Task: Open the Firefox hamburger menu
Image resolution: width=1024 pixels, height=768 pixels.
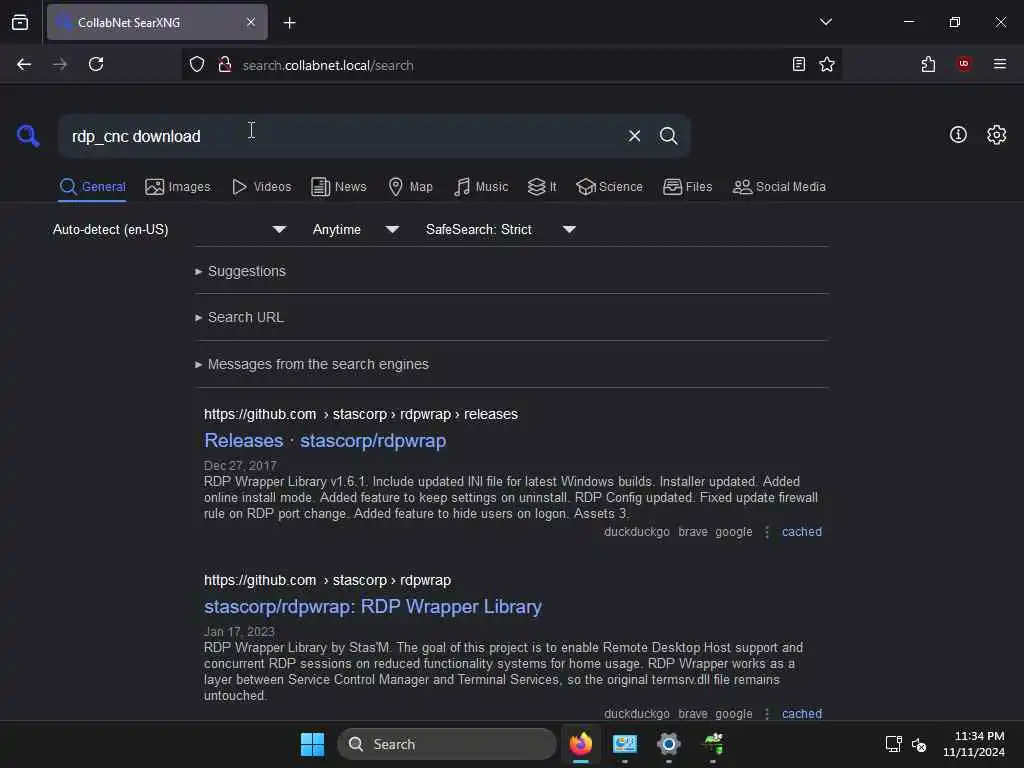Action: point(1000,63)
